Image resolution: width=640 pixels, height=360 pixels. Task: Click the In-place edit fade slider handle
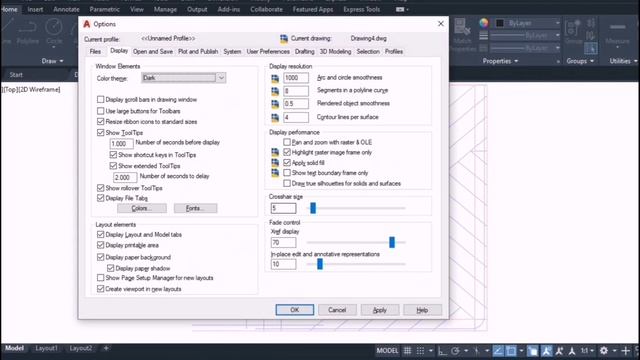(x=320, y=264)
